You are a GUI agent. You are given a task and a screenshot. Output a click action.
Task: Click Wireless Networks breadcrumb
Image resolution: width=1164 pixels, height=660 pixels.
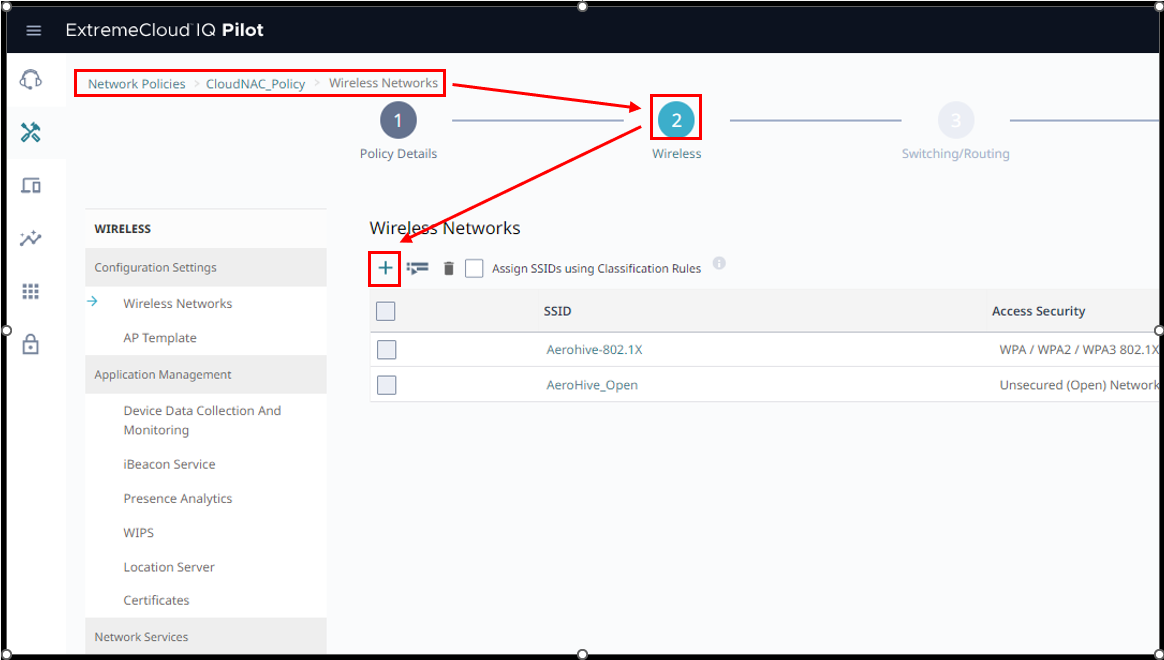[x=383, y=83]
